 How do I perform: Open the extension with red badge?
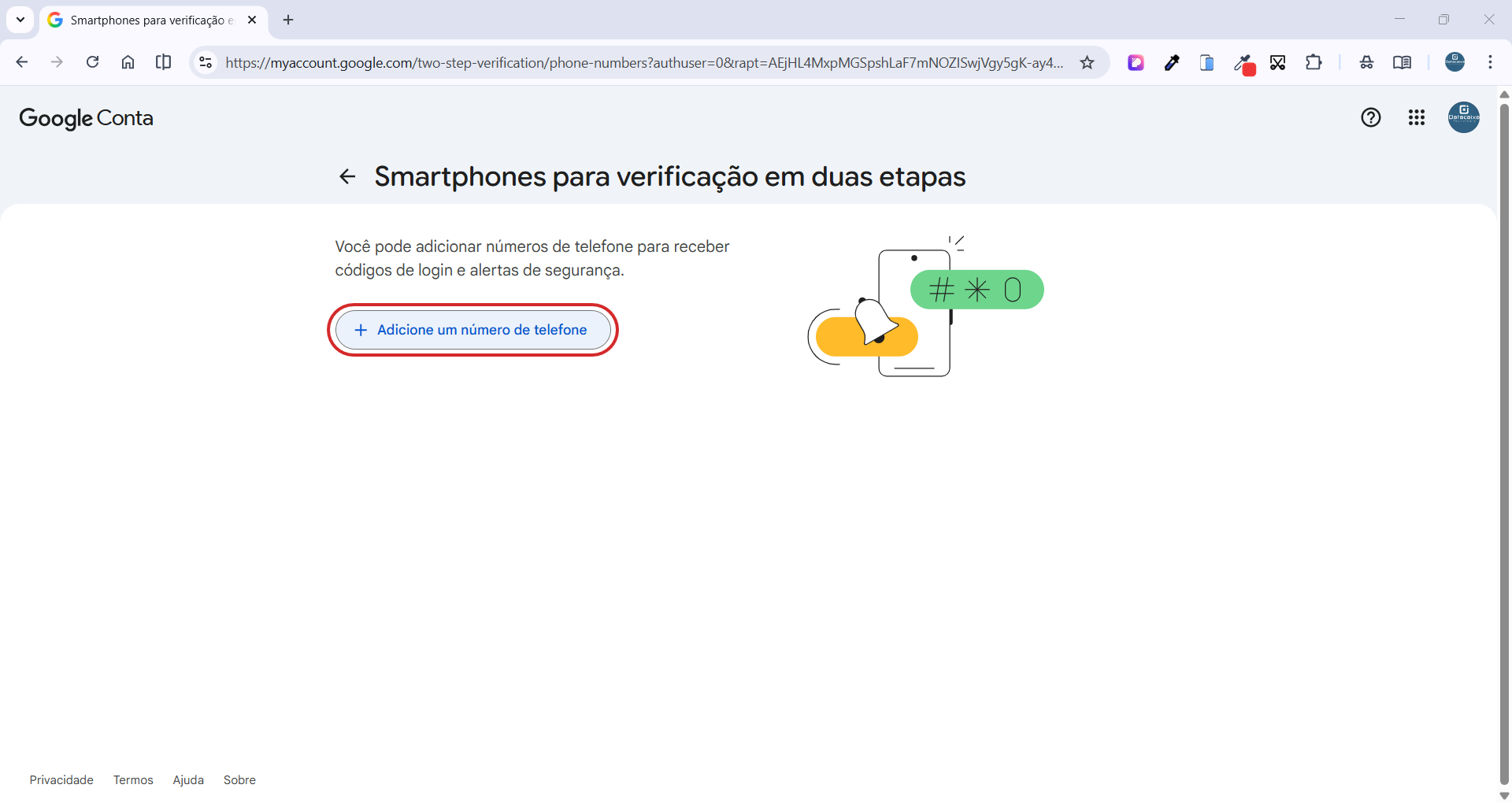click(1243, 64)
